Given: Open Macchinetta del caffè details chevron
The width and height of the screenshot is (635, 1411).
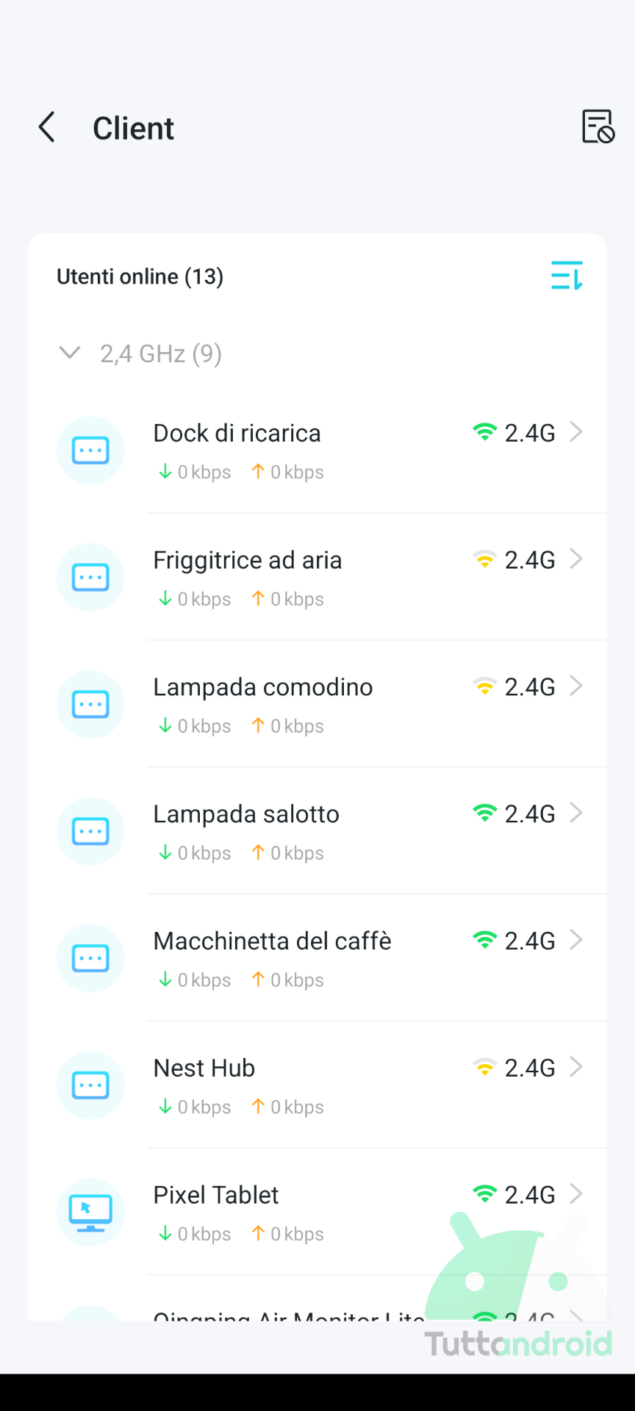Looking at the screenshot, I should click(576, 940).
